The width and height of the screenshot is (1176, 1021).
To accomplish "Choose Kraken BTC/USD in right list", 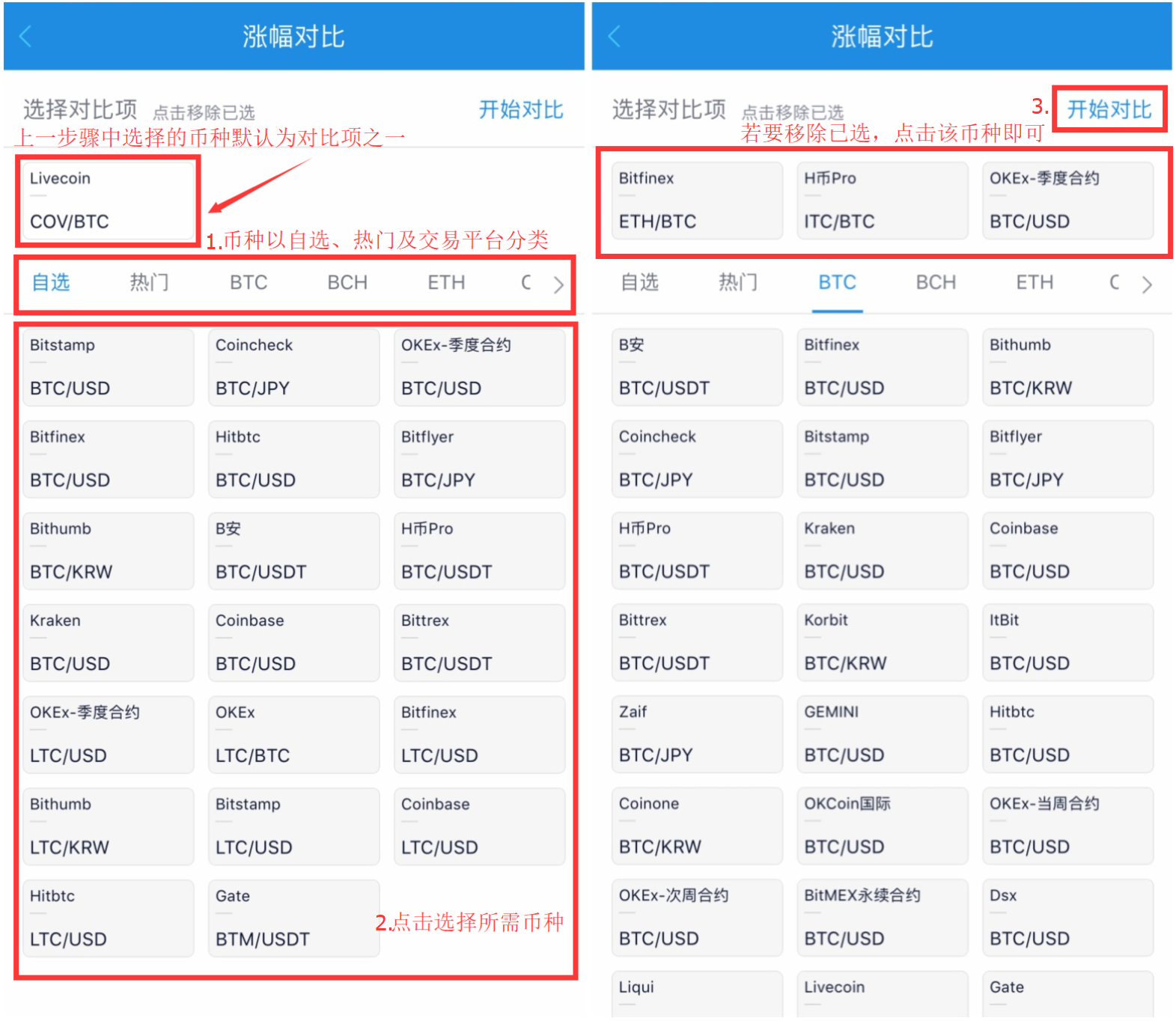I will coord(883,551).
